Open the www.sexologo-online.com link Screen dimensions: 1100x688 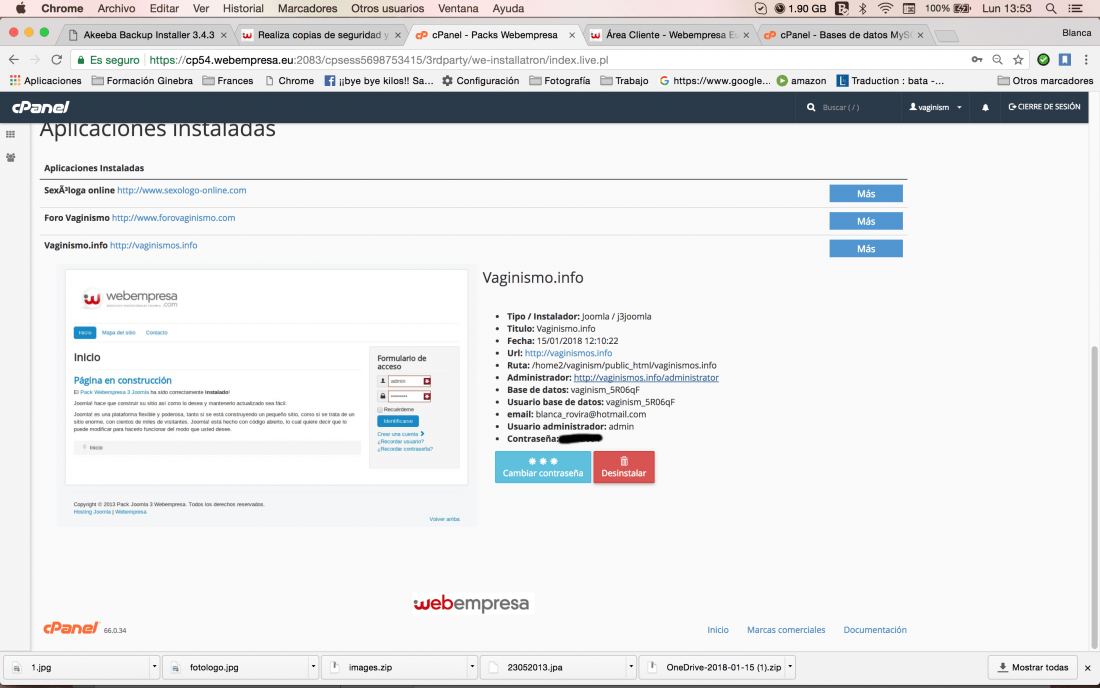tap(182, 190)
